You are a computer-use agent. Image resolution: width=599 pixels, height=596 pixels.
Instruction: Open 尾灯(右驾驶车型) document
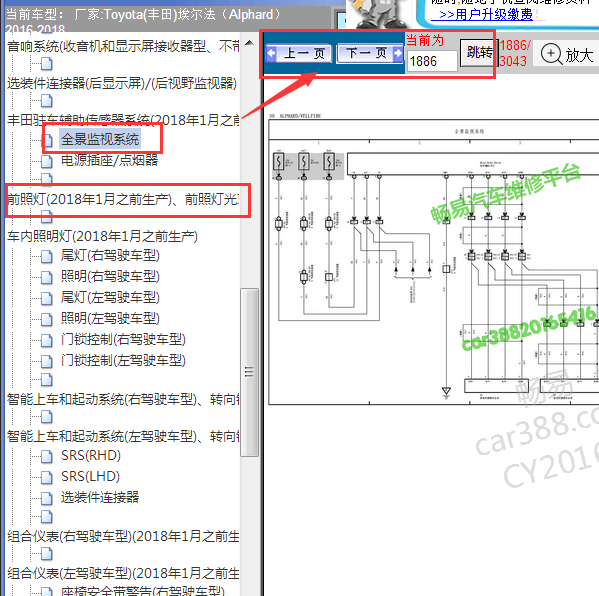[110, 255]
